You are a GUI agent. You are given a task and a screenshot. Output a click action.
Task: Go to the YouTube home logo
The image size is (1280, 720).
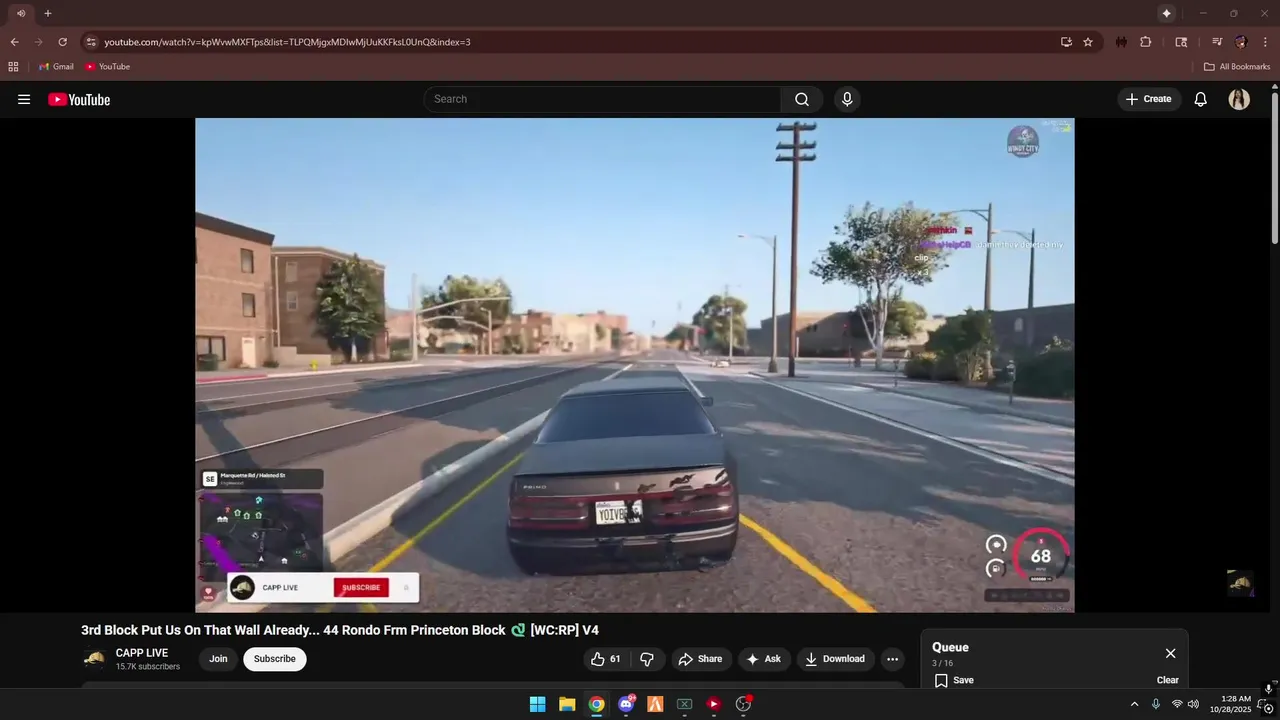point(79,99)
